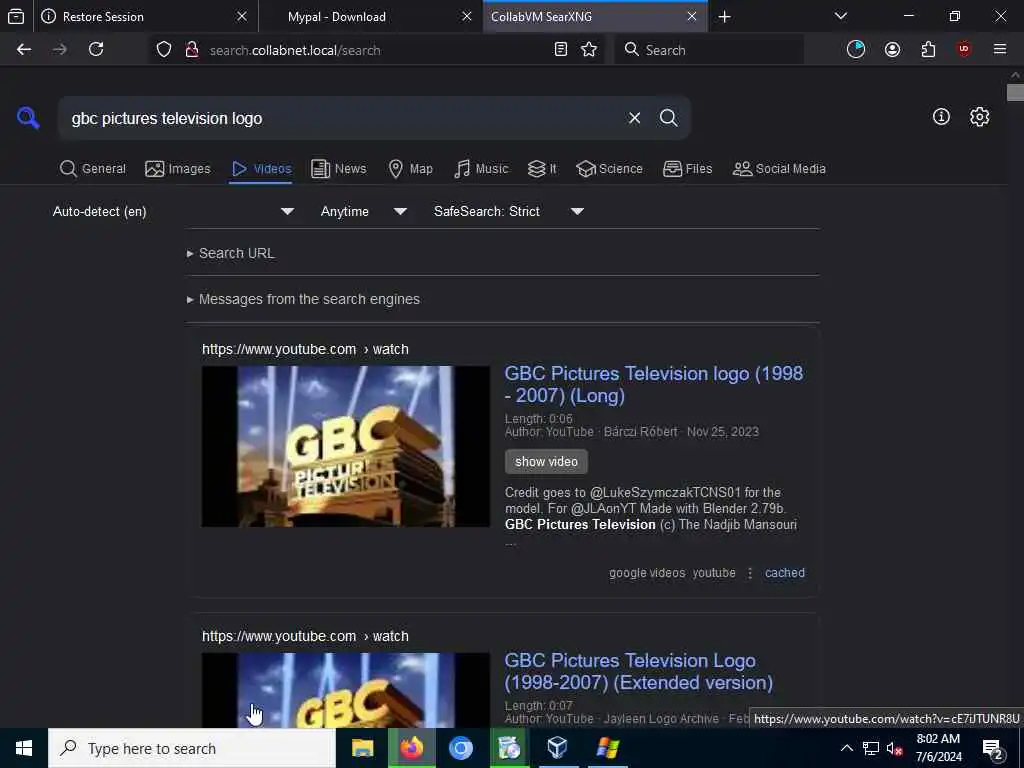
Task: Open Firefox from the taskbar
Action: (x=411, y=748)
